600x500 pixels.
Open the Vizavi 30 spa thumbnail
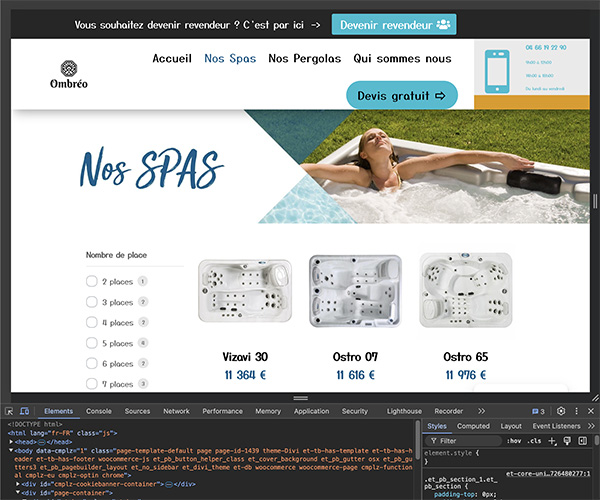pyautogui.click(x=245, y=290)
